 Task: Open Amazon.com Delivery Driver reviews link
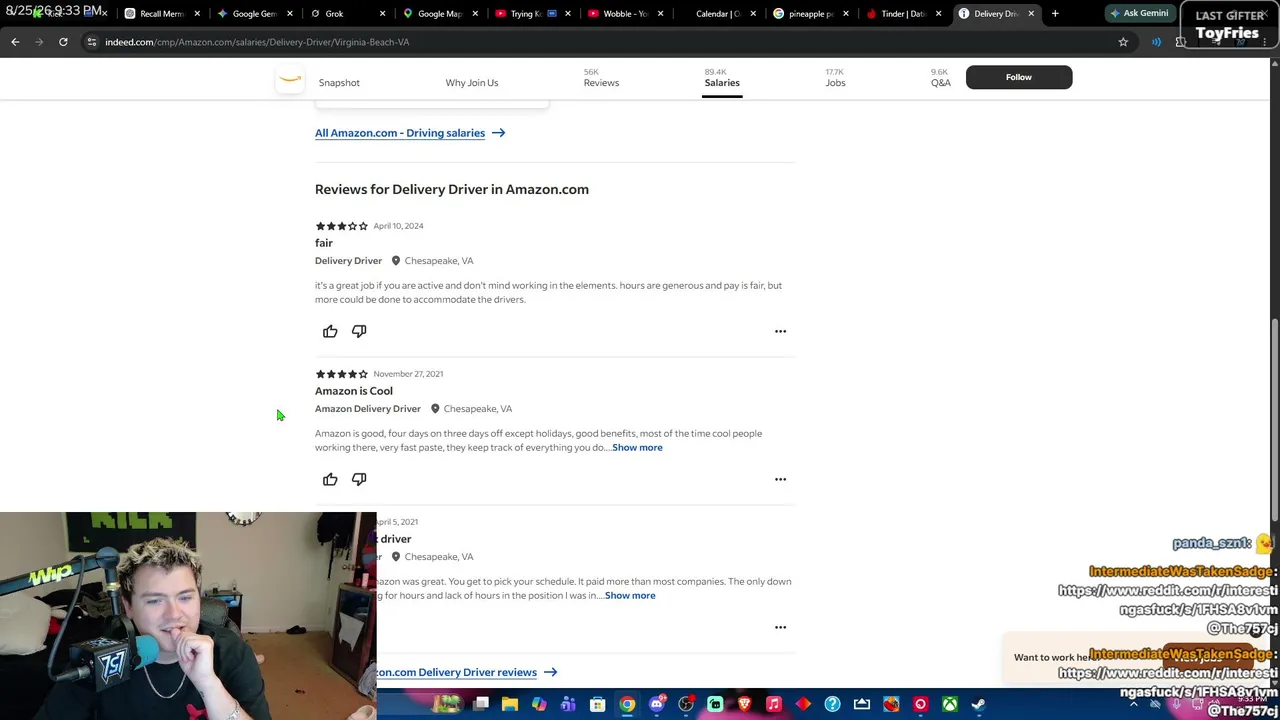click(x=466, y=672)
